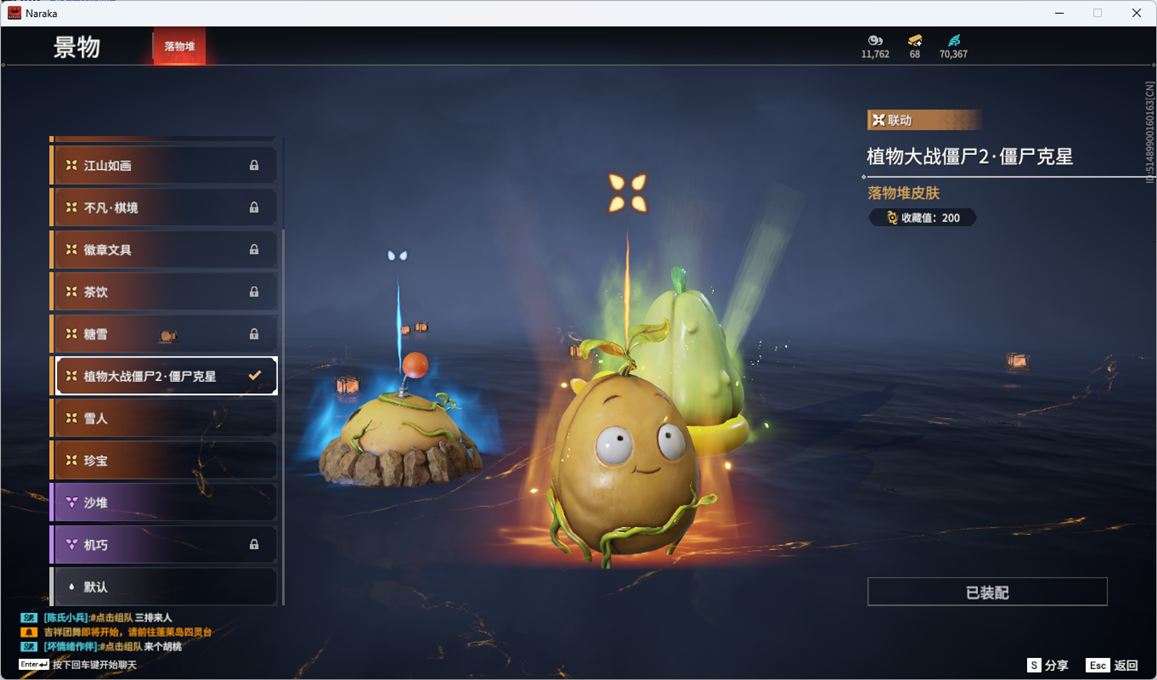Click the coin currency icon 11,762

pyautogui.click(x=875, y=41)
